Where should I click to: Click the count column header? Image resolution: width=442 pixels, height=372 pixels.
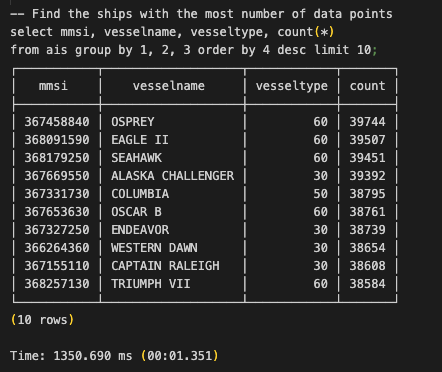tap(367, 86)
